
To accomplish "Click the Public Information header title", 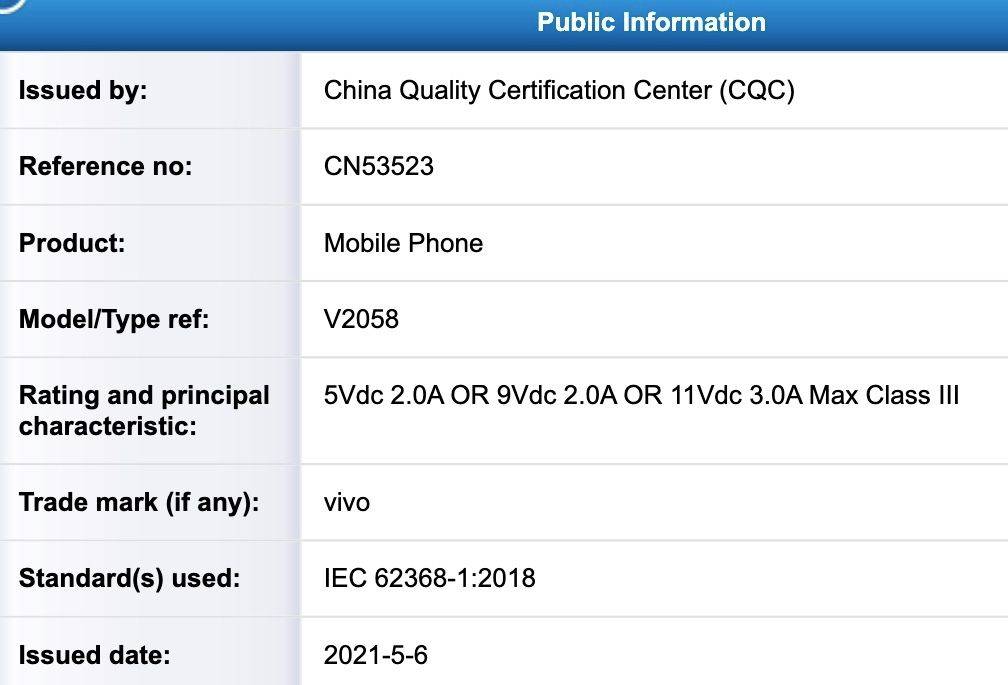I will 651,22.
